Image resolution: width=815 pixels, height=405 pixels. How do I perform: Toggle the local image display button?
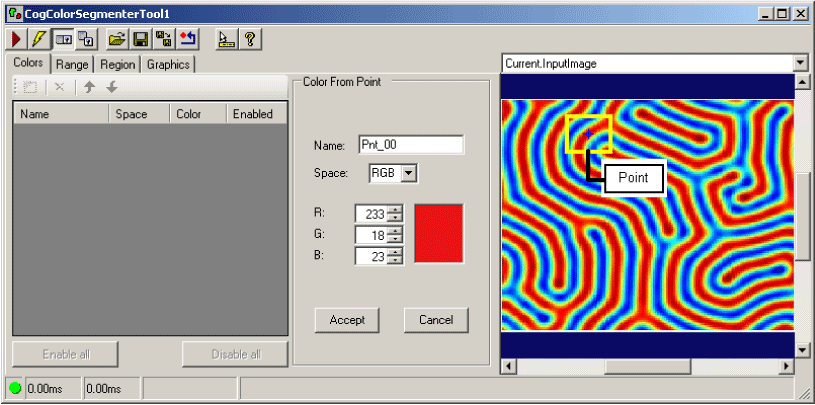63,39
